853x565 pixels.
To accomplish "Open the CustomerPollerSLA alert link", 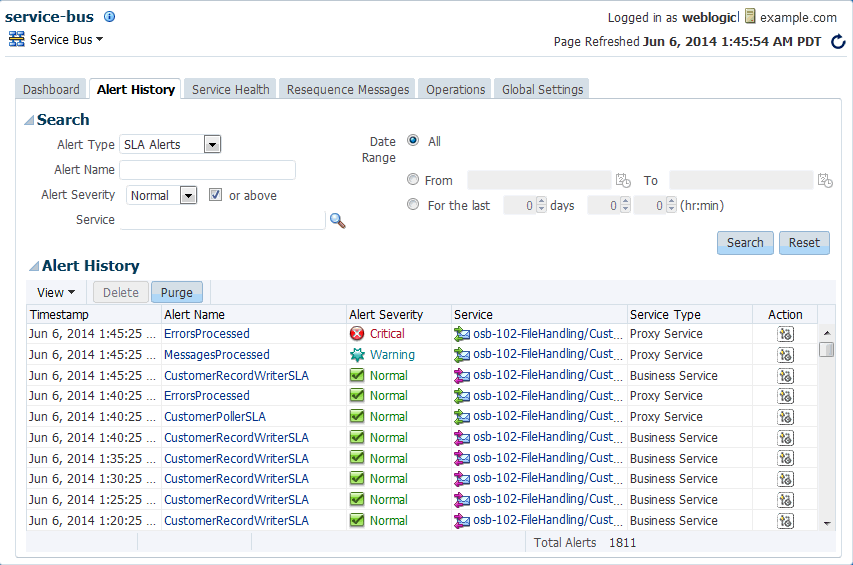I will pos(215,417).
